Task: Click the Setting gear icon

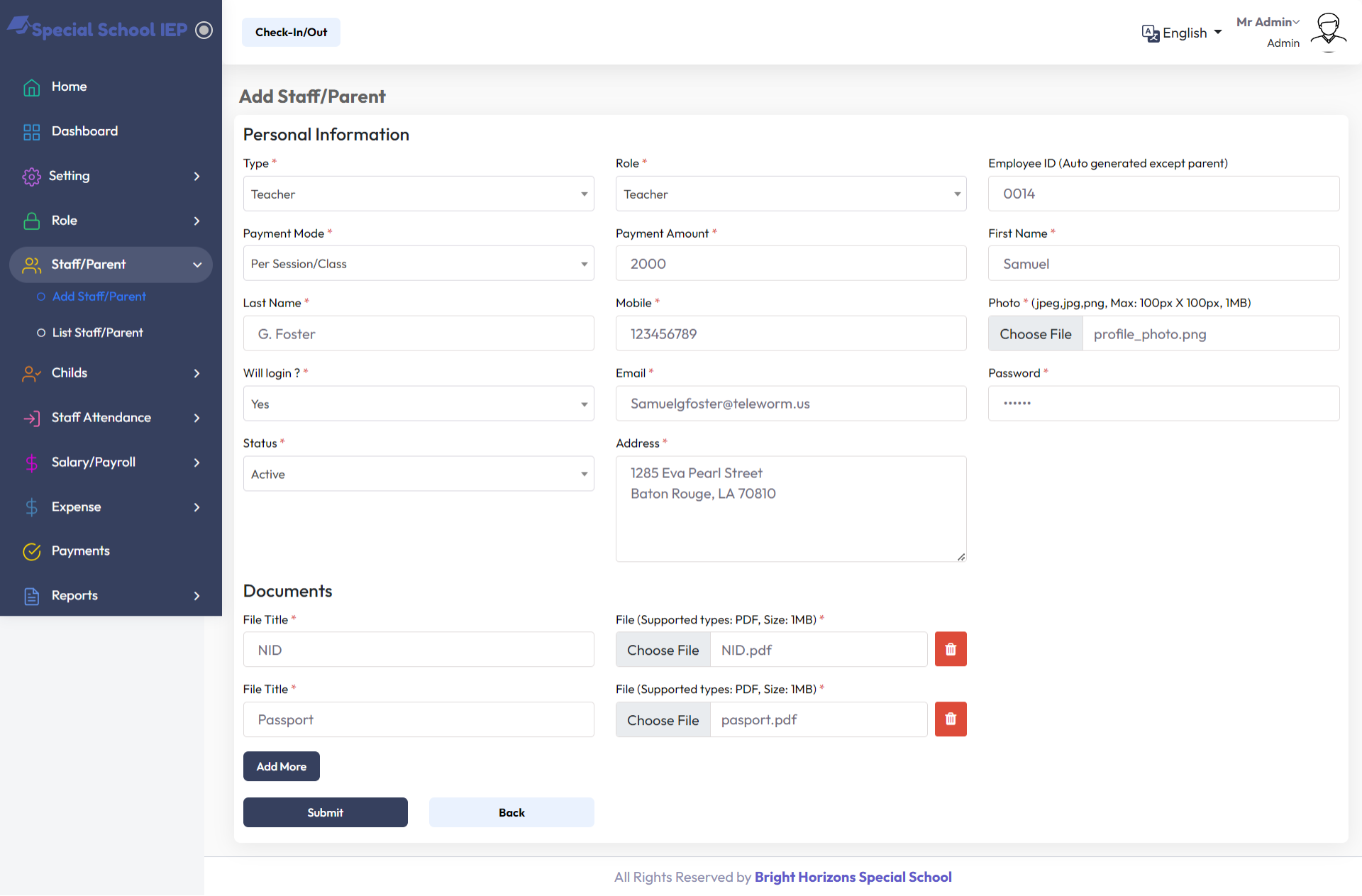Action: point(31,177)
